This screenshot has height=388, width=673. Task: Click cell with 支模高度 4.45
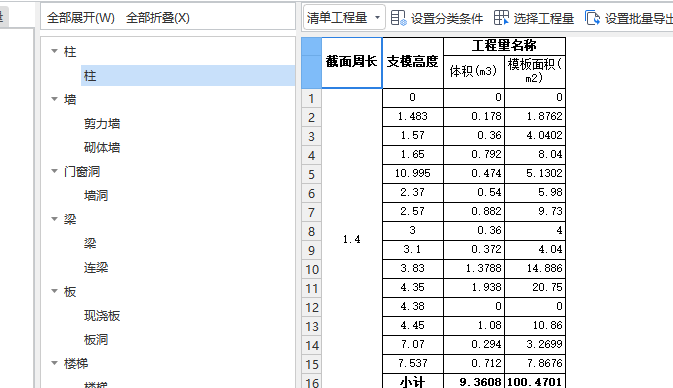click(412, 326)
